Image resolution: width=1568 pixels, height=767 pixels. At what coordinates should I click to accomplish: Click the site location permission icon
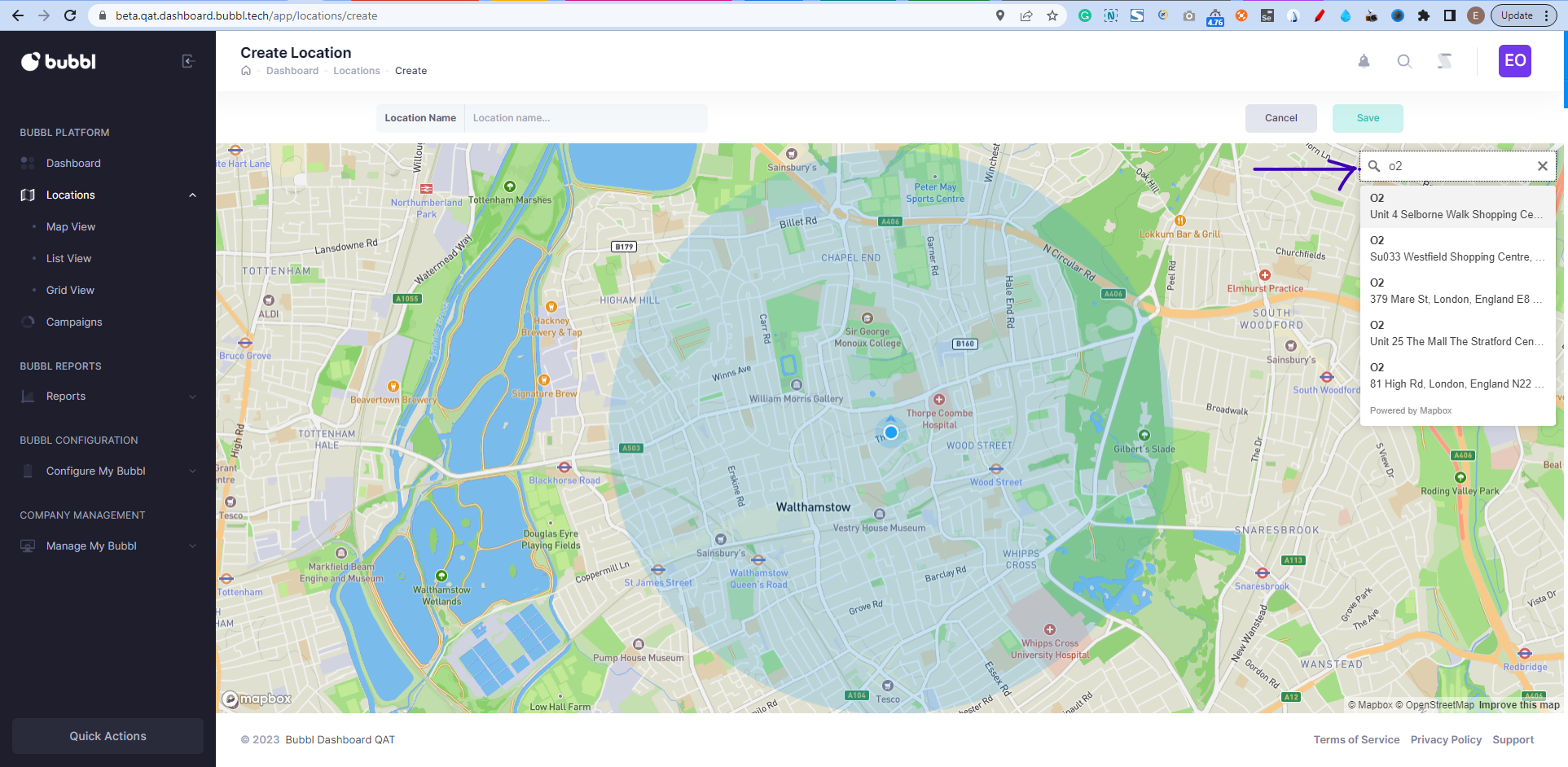(x=1000, y=15)
